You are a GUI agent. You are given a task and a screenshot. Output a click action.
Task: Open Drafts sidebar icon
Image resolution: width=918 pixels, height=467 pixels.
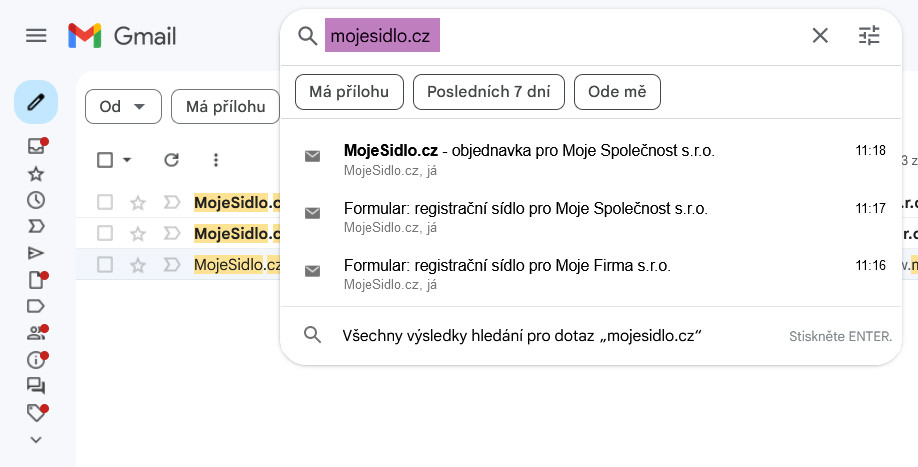(36, 280)
